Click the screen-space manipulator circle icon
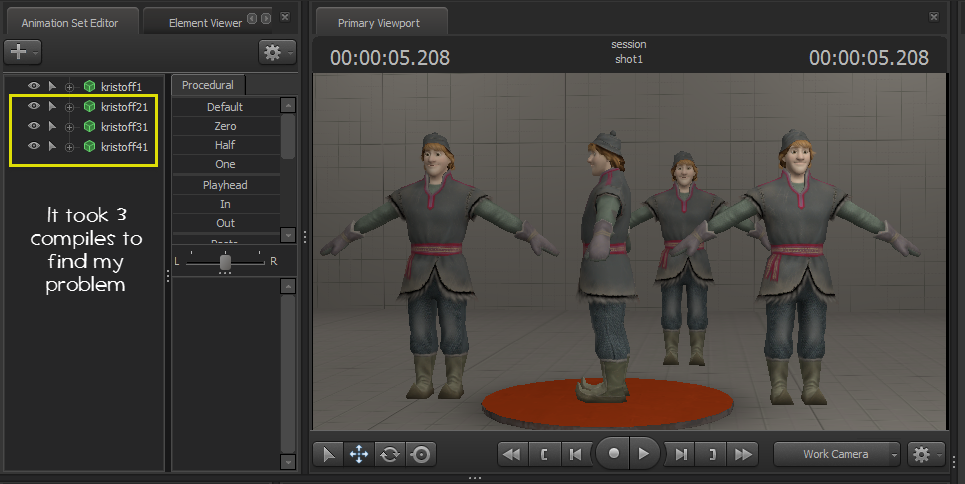This screenshot has height=484, width=965. 421,454
